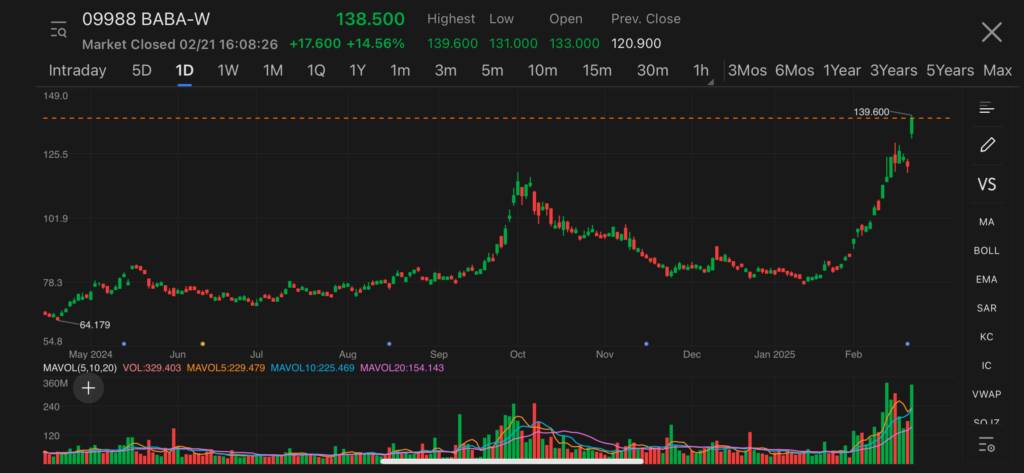
Task: Expand more minute intervals arrow after 1h
Action: (711, 81)
